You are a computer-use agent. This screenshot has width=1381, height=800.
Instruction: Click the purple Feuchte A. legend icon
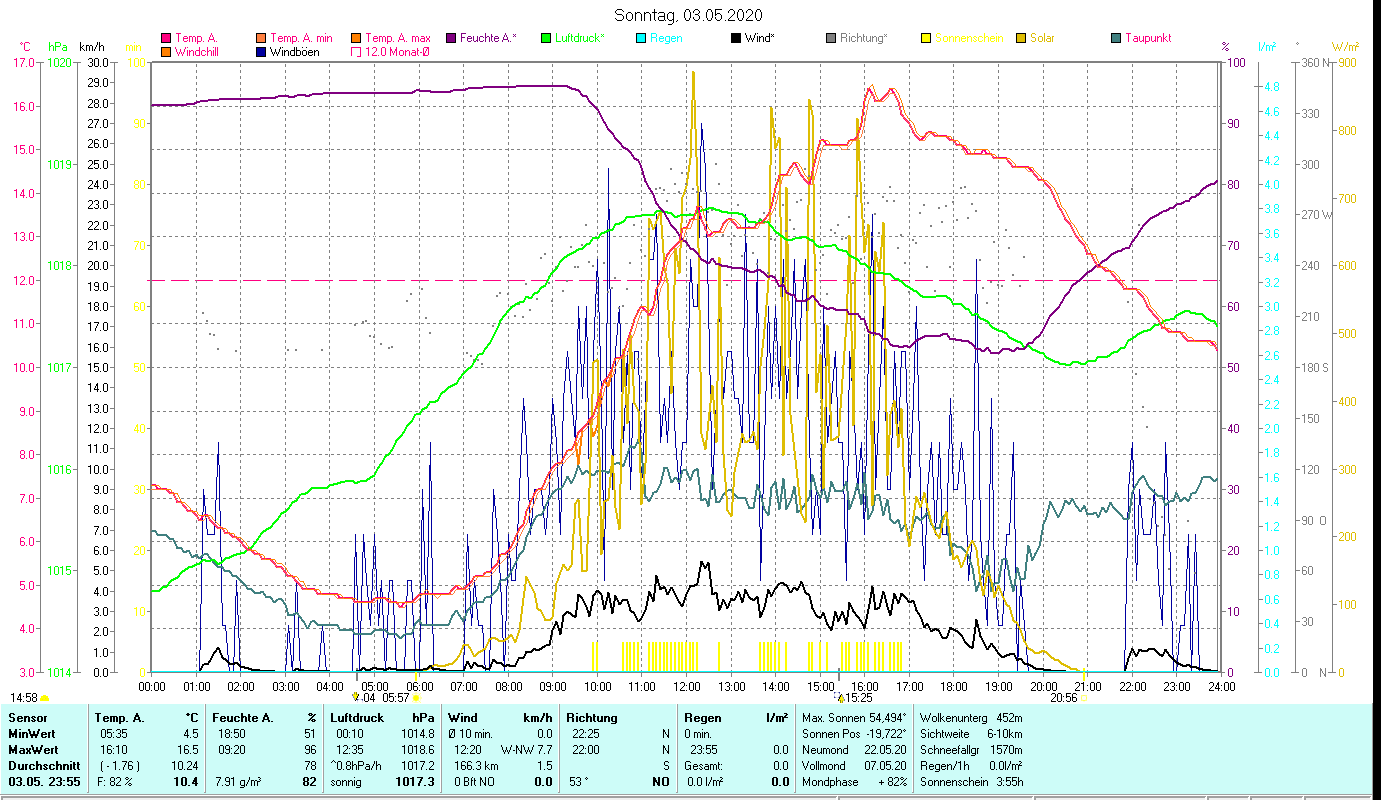tap(451, 38)
